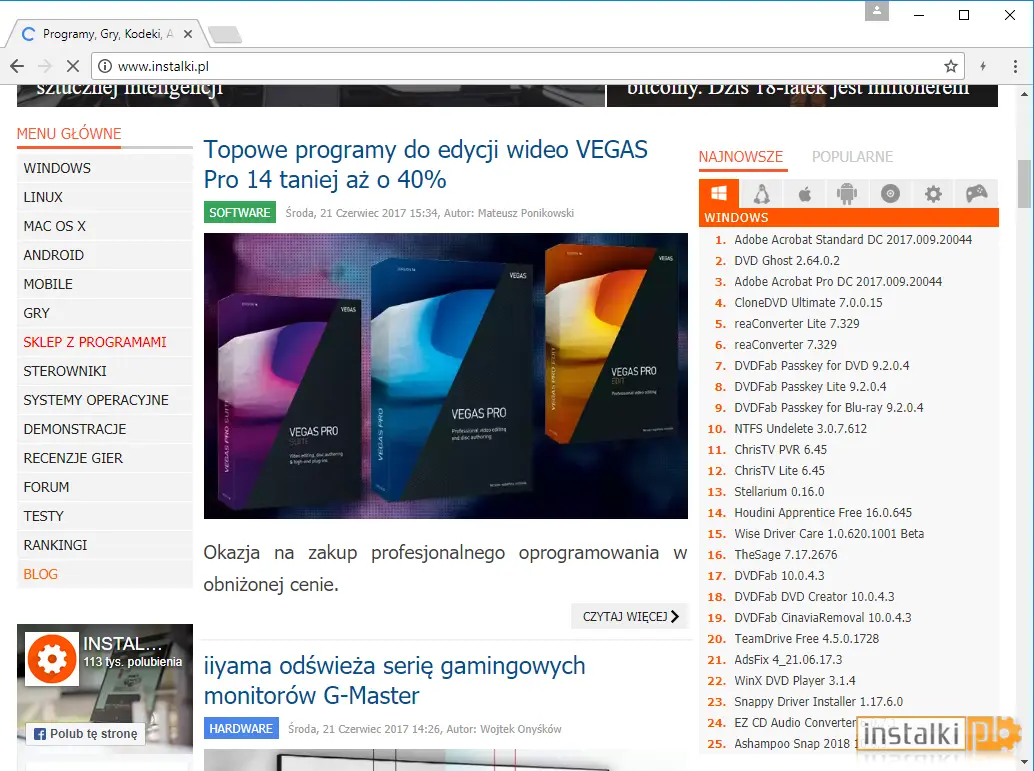Screen dimensions: 1034x771
Task: Select the disc operating systems icon
Action: click(890, 194)
